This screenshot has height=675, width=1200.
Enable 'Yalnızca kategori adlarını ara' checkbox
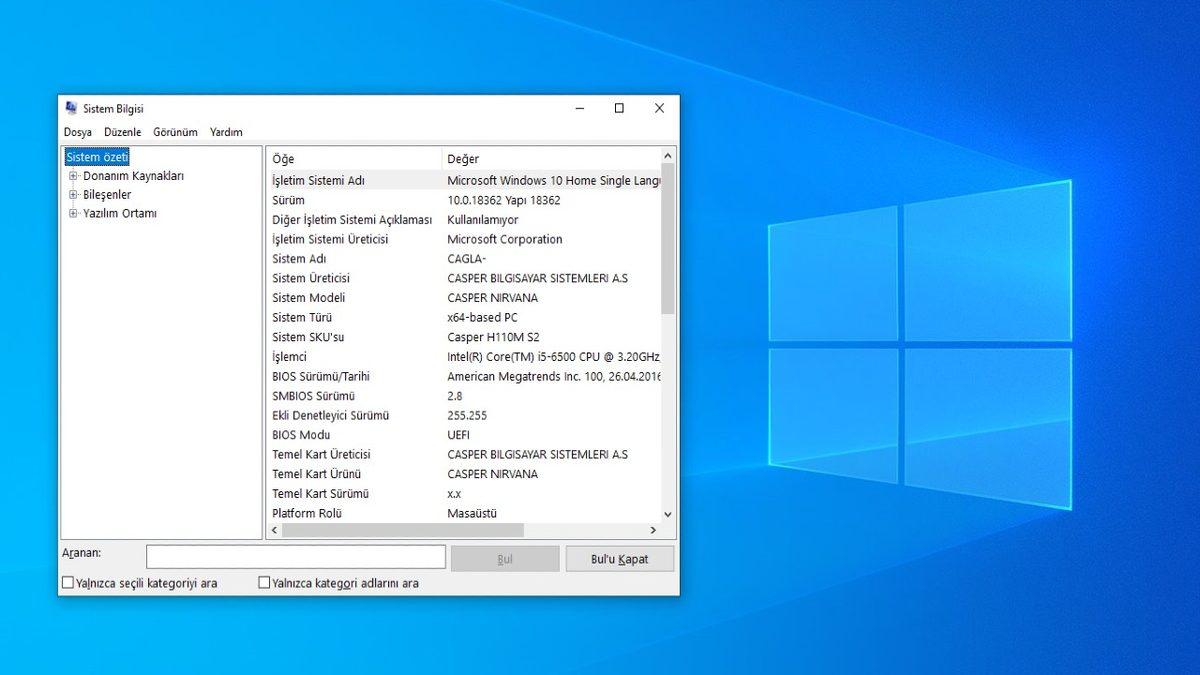point(263,581)
